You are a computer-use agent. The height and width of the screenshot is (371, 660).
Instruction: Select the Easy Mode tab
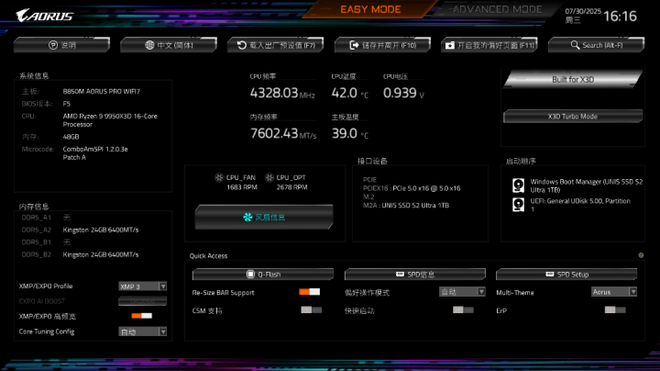370,9
